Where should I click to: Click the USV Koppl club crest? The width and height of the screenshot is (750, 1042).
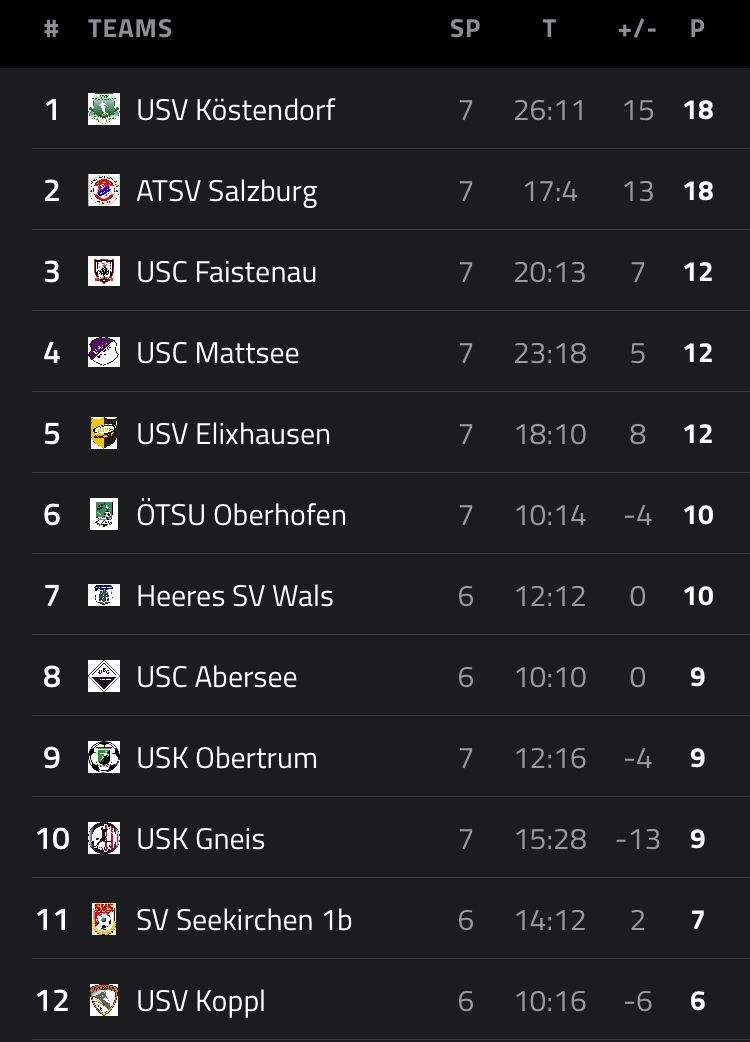[104, 1000]
